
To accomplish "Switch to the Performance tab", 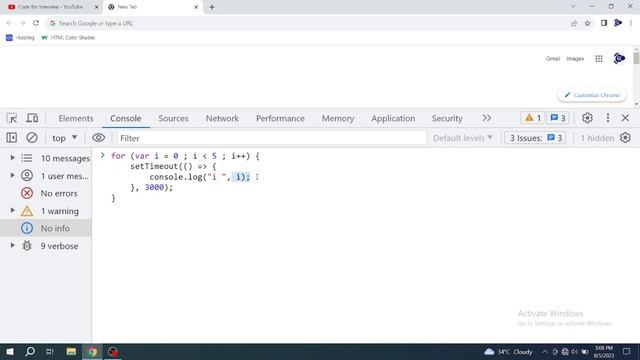I will [x=280, y=118].
